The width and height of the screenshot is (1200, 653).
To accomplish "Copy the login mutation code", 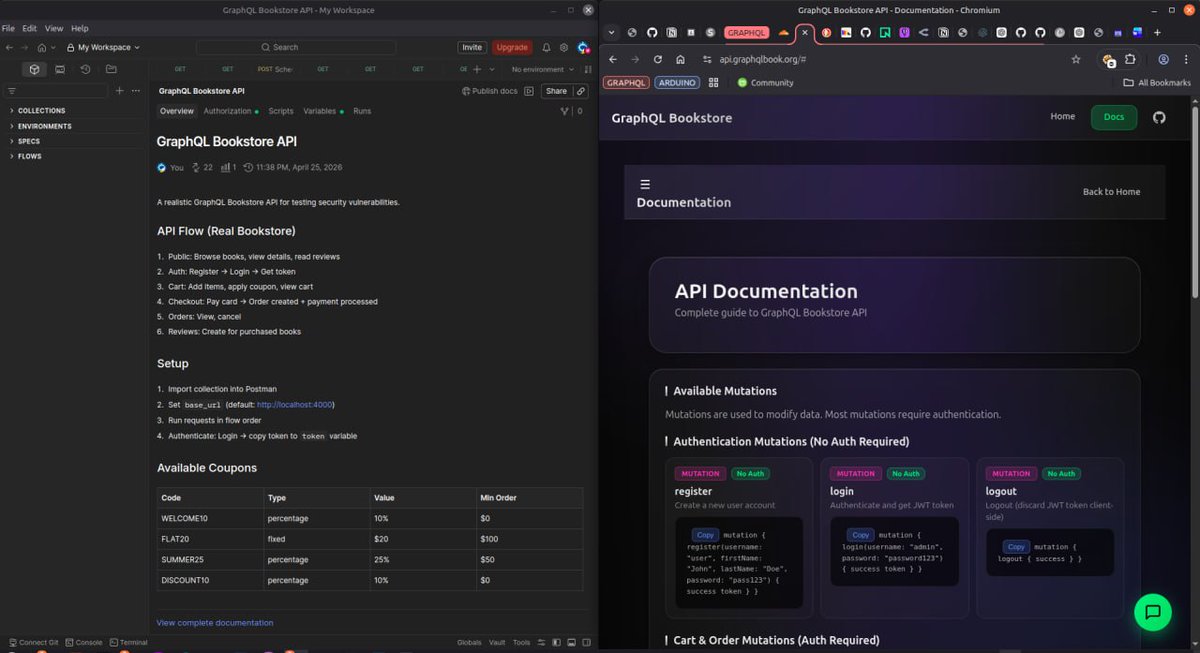I will (861, 535).
